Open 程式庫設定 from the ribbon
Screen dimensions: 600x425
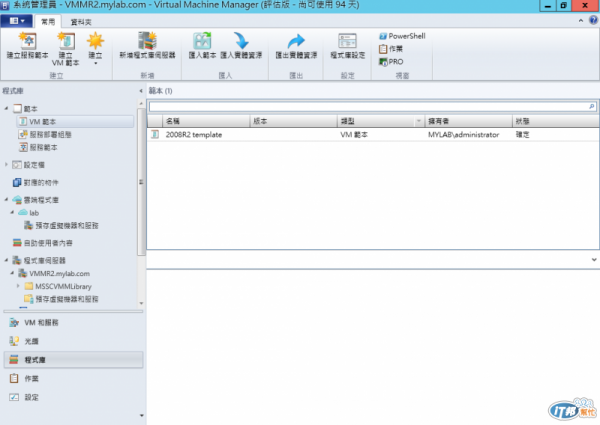point(347,46)
